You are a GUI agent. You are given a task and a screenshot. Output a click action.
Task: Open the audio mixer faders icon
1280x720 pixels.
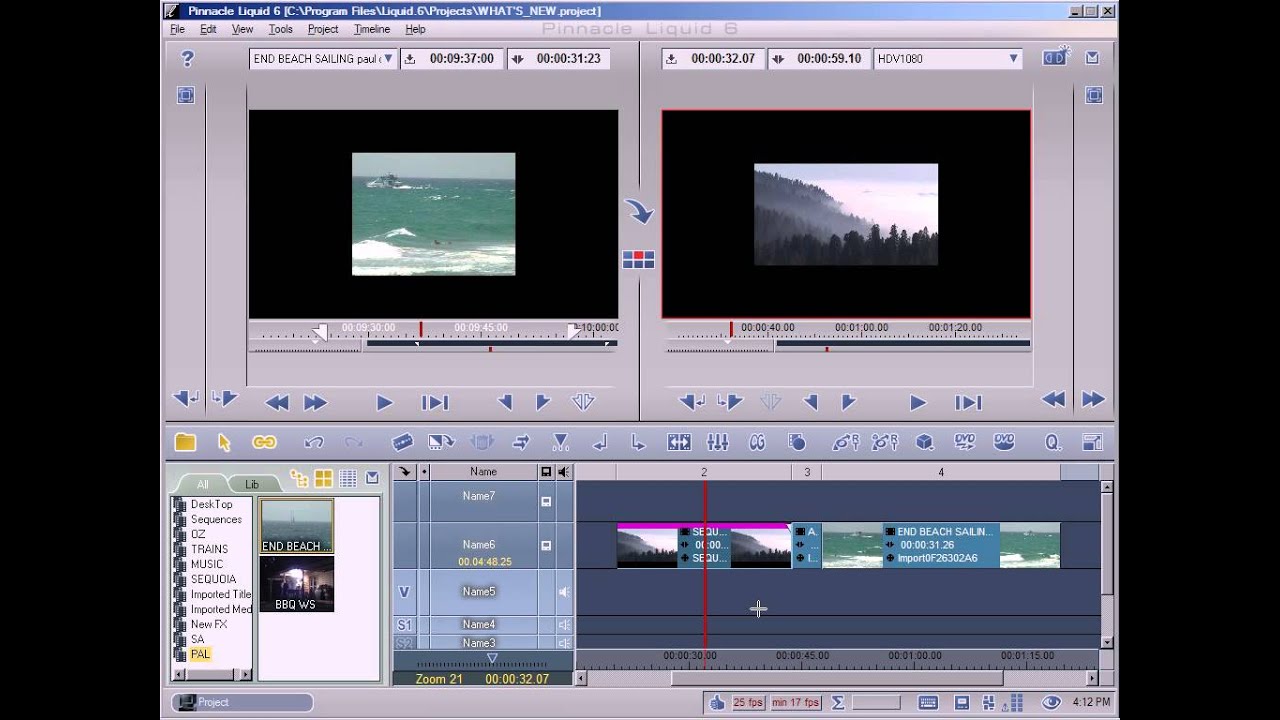coord(717,442)
